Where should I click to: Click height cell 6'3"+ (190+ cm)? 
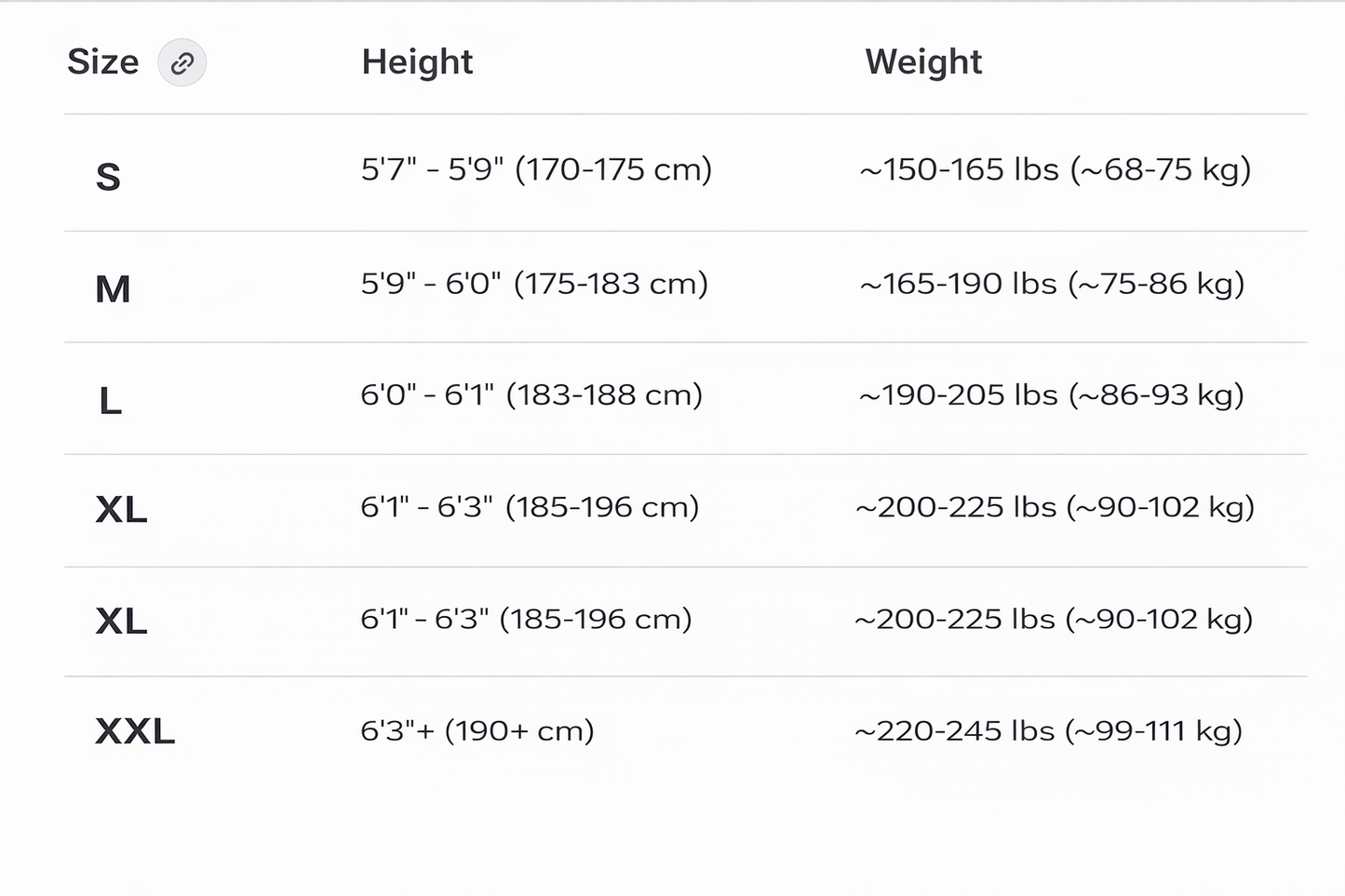tap(477, 731)
